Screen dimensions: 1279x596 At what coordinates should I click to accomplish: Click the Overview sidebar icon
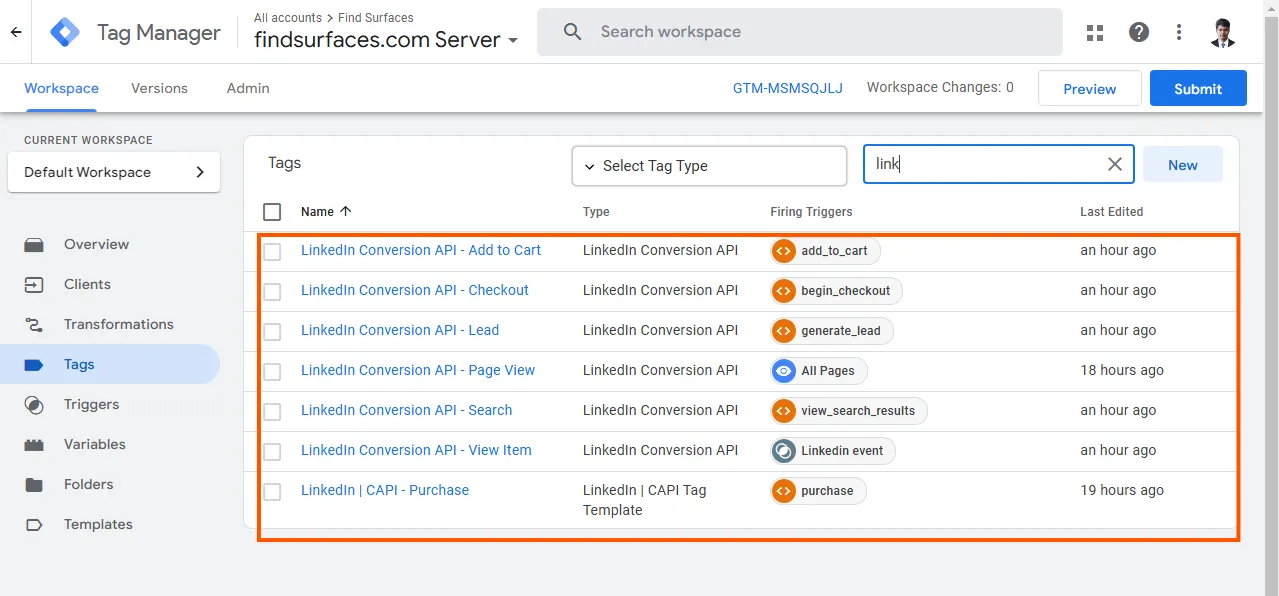(34, 244)
